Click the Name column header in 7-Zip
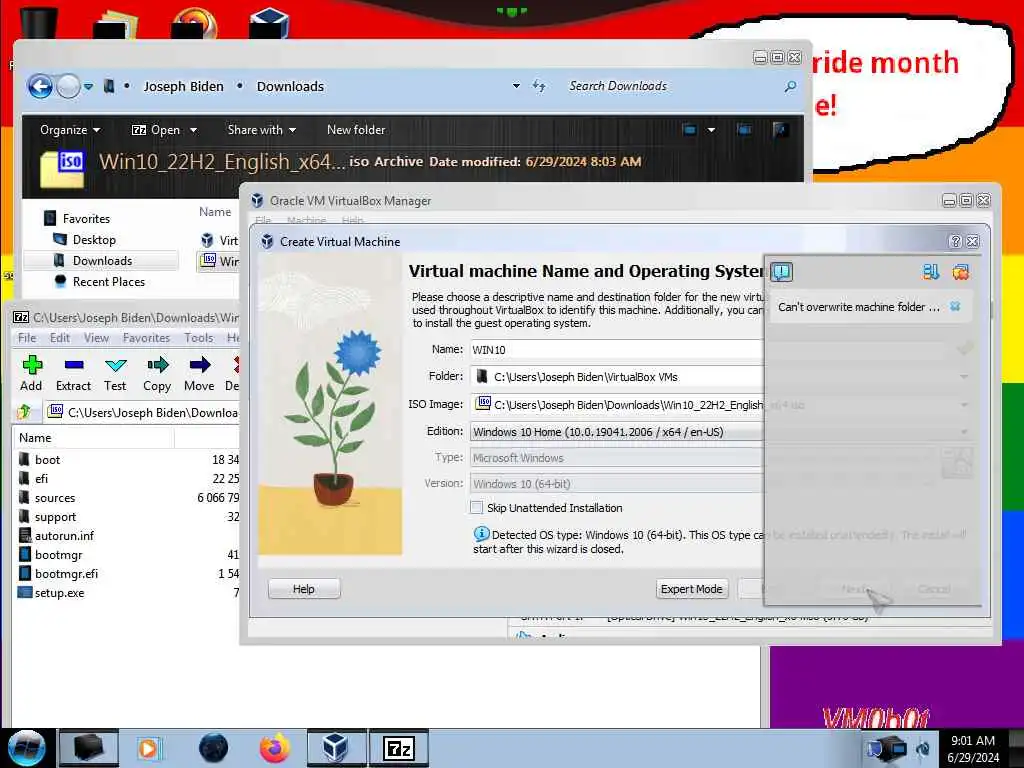 [x=35, y=438]
